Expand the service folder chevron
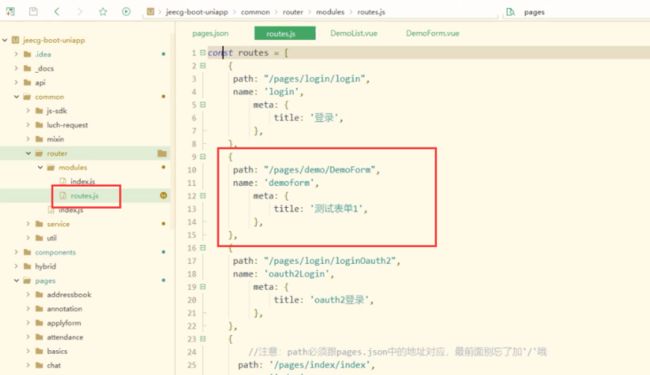This screenshot has width=650, height=375. (28, 224)
